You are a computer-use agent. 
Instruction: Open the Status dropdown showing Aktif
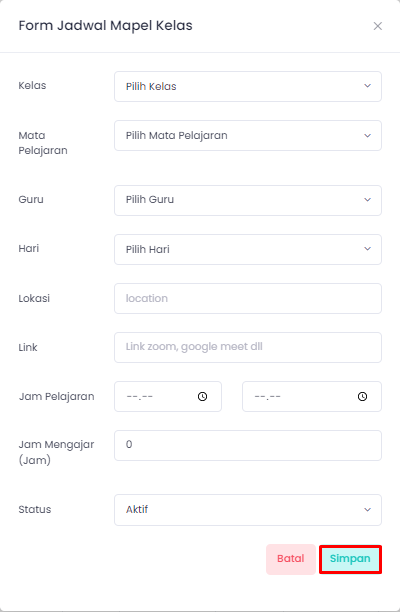coord(248,510)
